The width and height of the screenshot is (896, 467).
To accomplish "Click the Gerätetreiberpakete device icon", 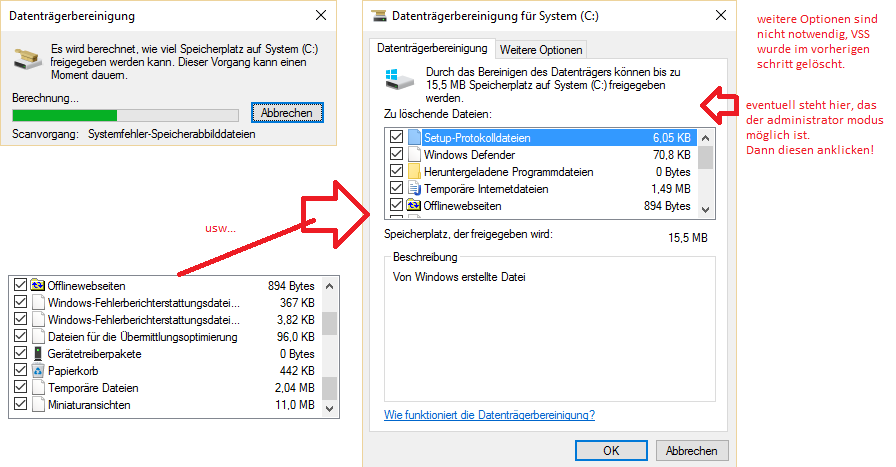I will click(x=38, y=353).
